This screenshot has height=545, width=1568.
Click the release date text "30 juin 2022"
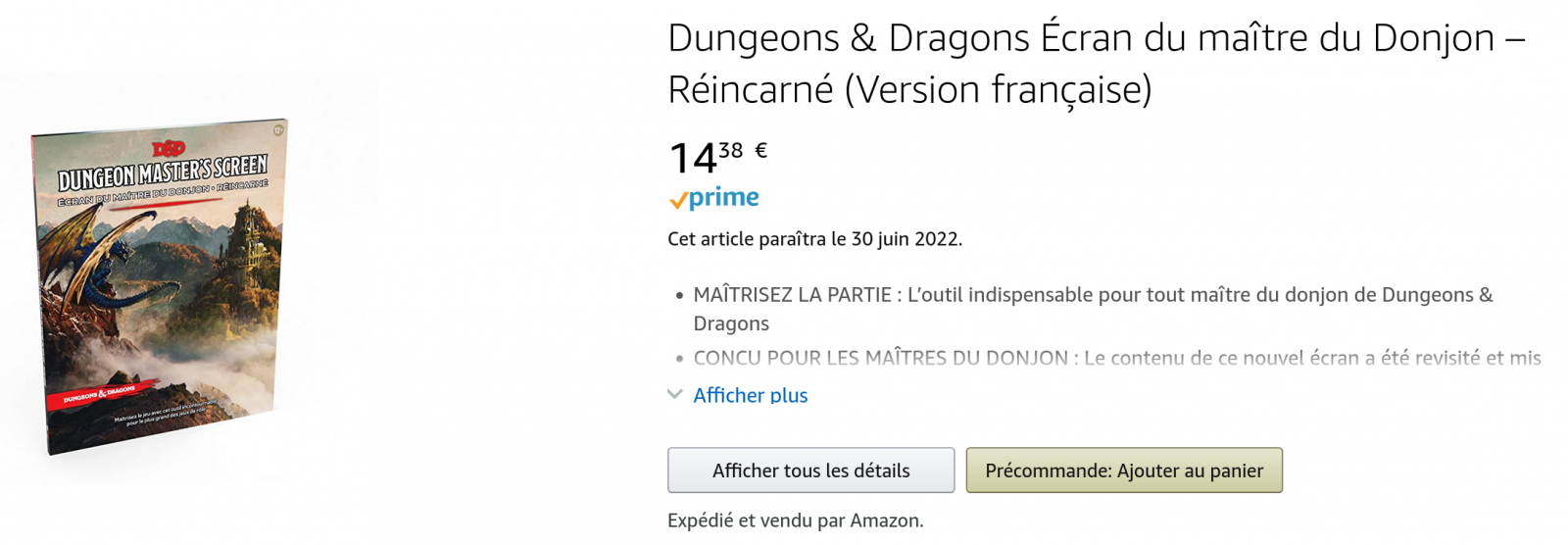(906, 239)
